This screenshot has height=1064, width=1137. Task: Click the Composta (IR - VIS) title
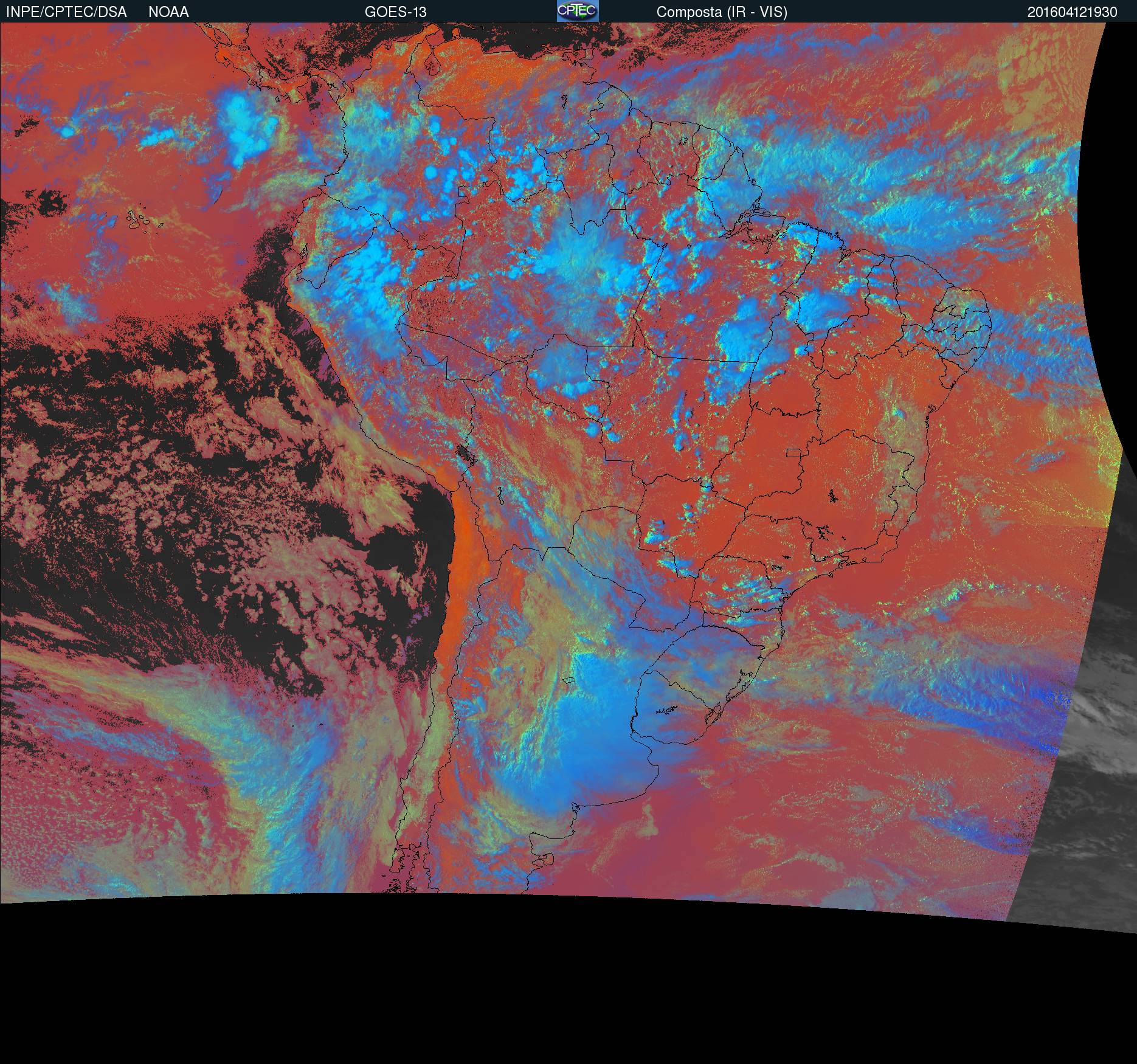722,12
